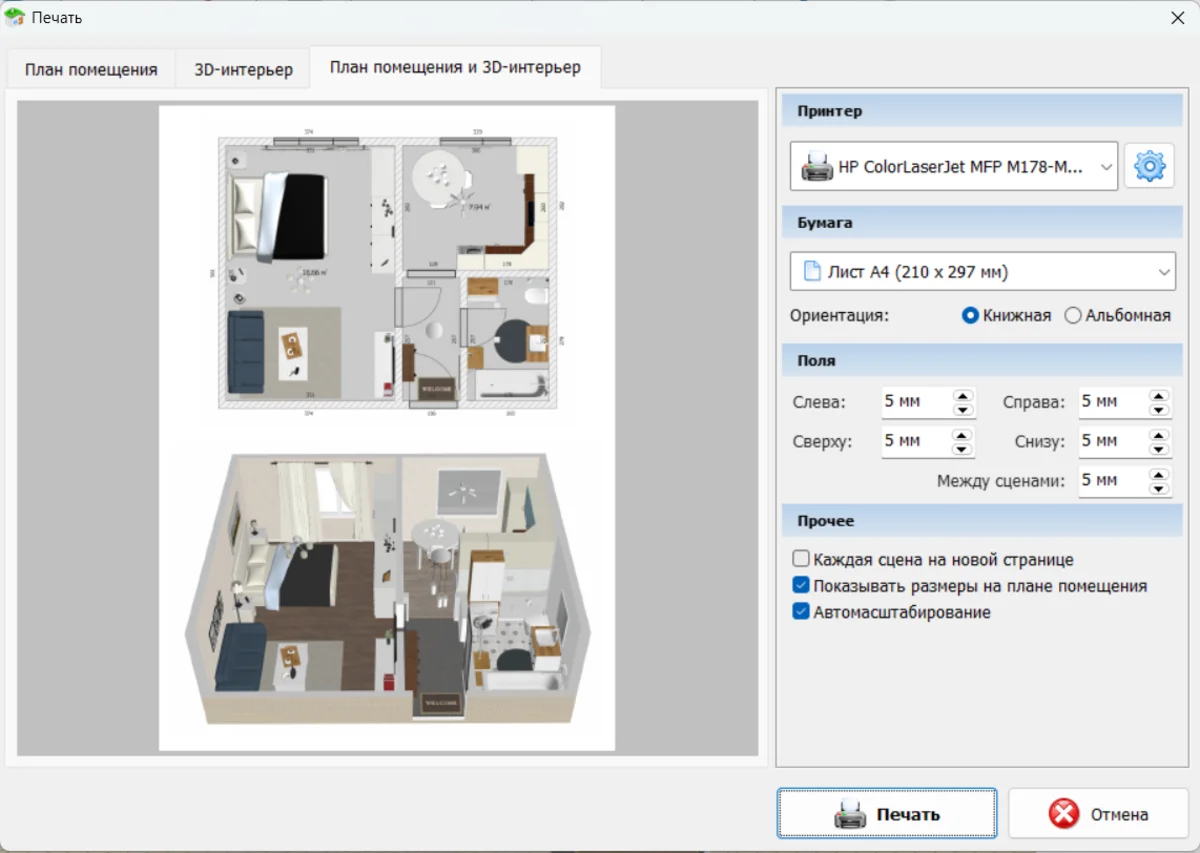Viewport: 1200px width, 853px height.
Task: Uncheck Показывать размеры на плане помещения
Action: click(801, 586)
